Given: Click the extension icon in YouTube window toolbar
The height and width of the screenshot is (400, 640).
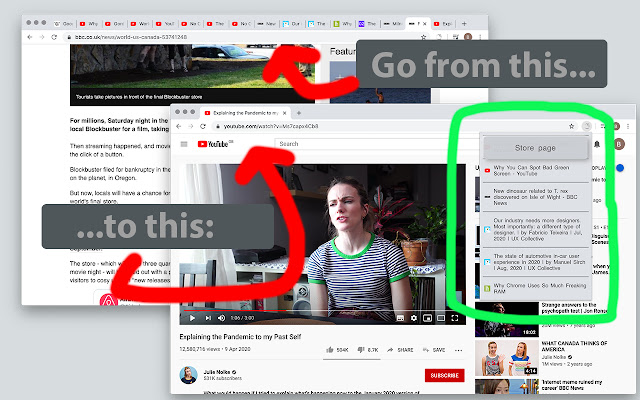Looking at the screenshot, I should [587, 126].
